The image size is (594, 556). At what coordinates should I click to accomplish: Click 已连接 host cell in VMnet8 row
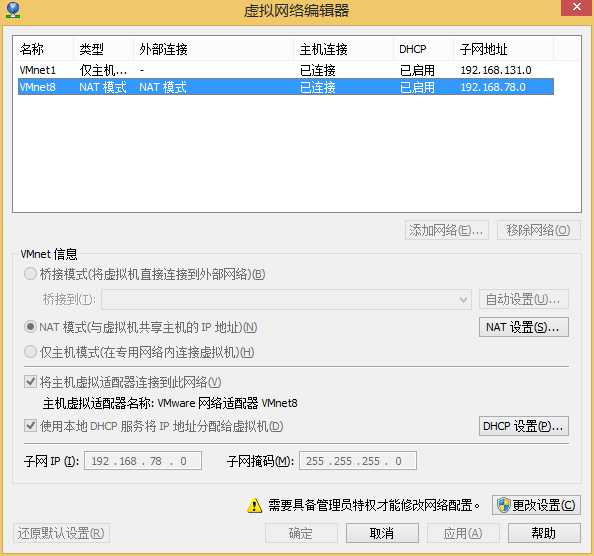[317, 87]
